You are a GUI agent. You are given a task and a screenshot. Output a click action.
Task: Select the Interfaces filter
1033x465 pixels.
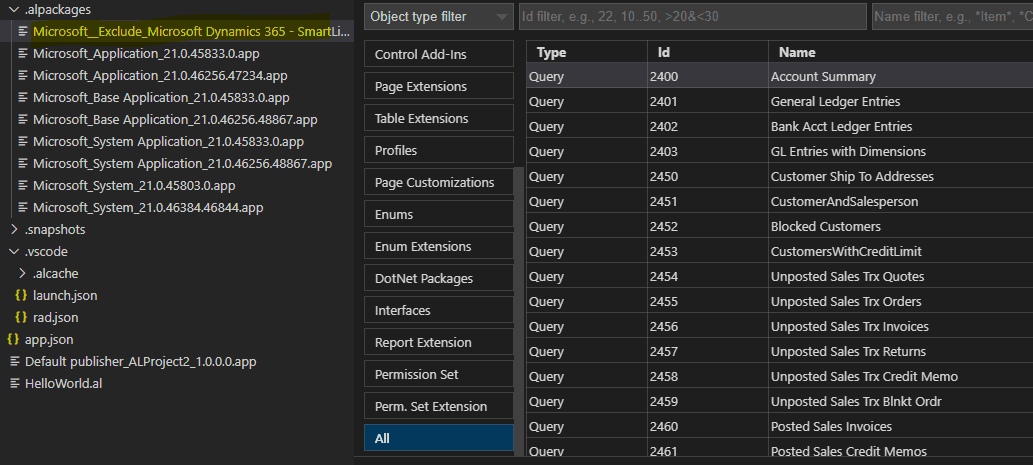(439, 310)
